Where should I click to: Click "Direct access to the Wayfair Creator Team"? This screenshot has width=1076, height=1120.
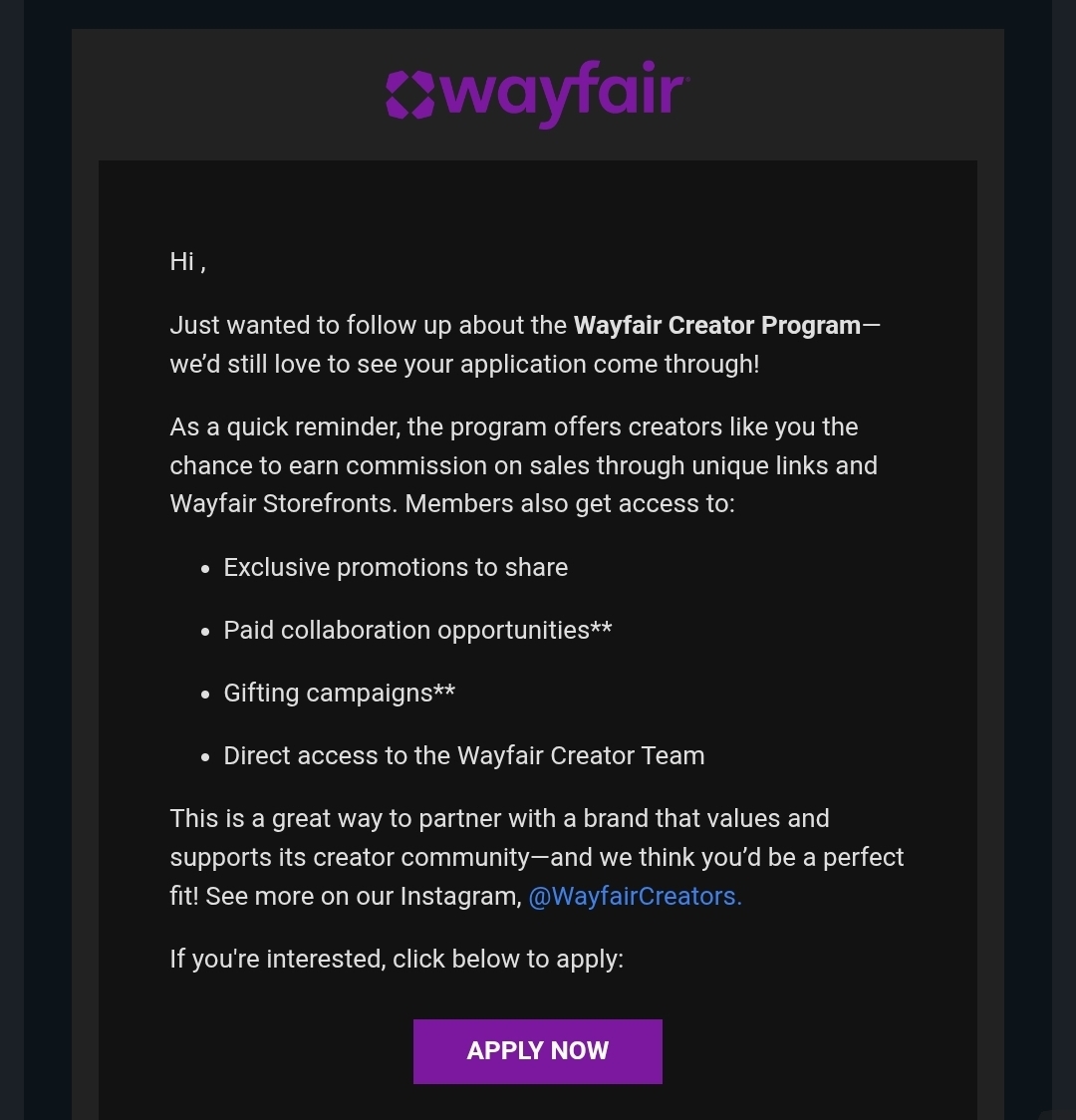tap(464, 756)
